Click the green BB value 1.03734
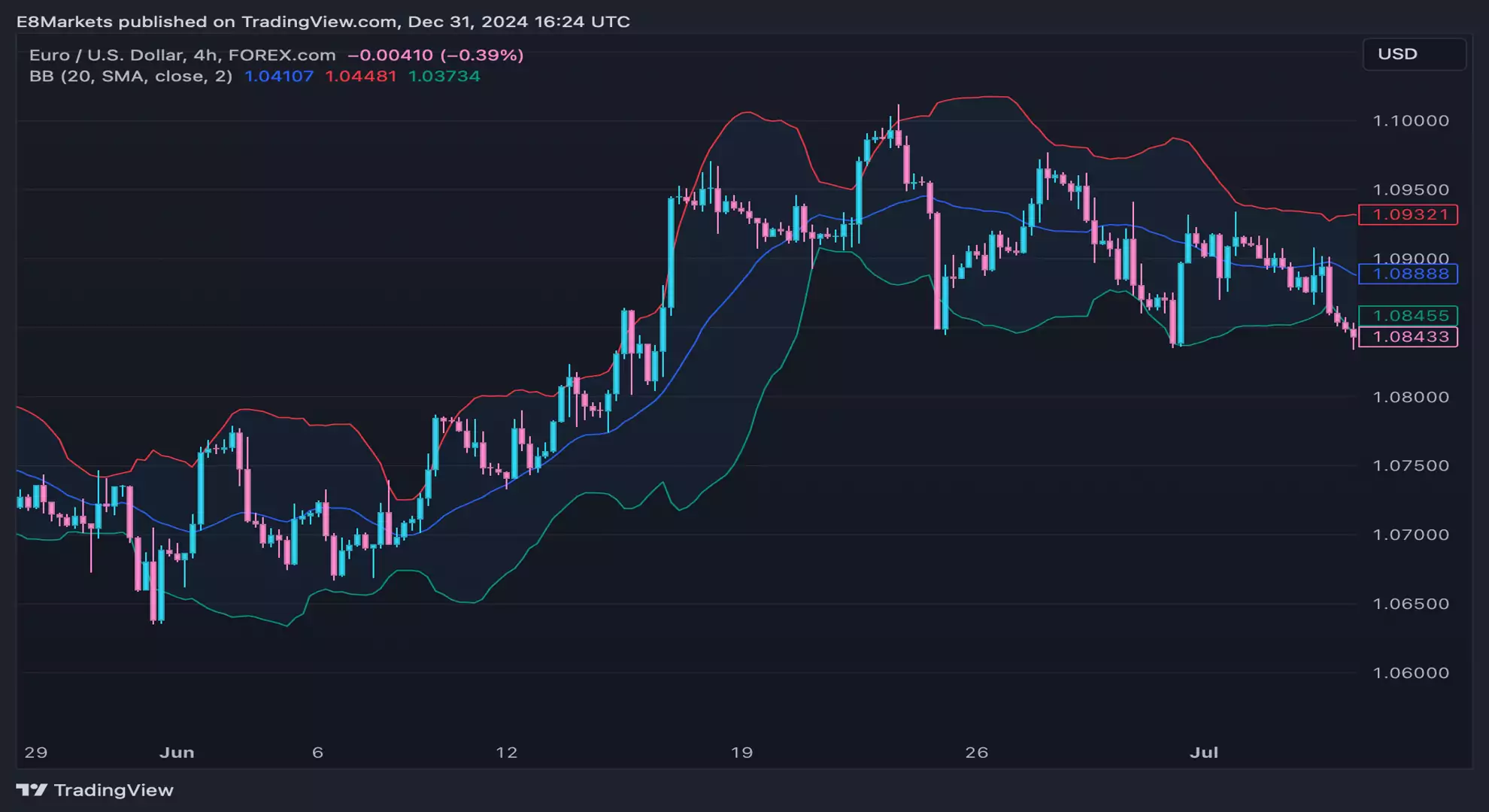This screenshot has height=812, width=1489. (x=444, y=76)
